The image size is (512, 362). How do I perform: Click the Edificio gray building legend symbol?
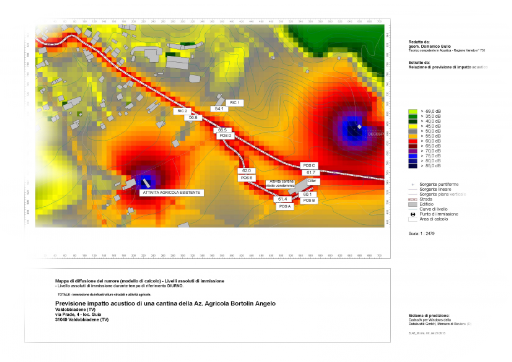(413, 204)
